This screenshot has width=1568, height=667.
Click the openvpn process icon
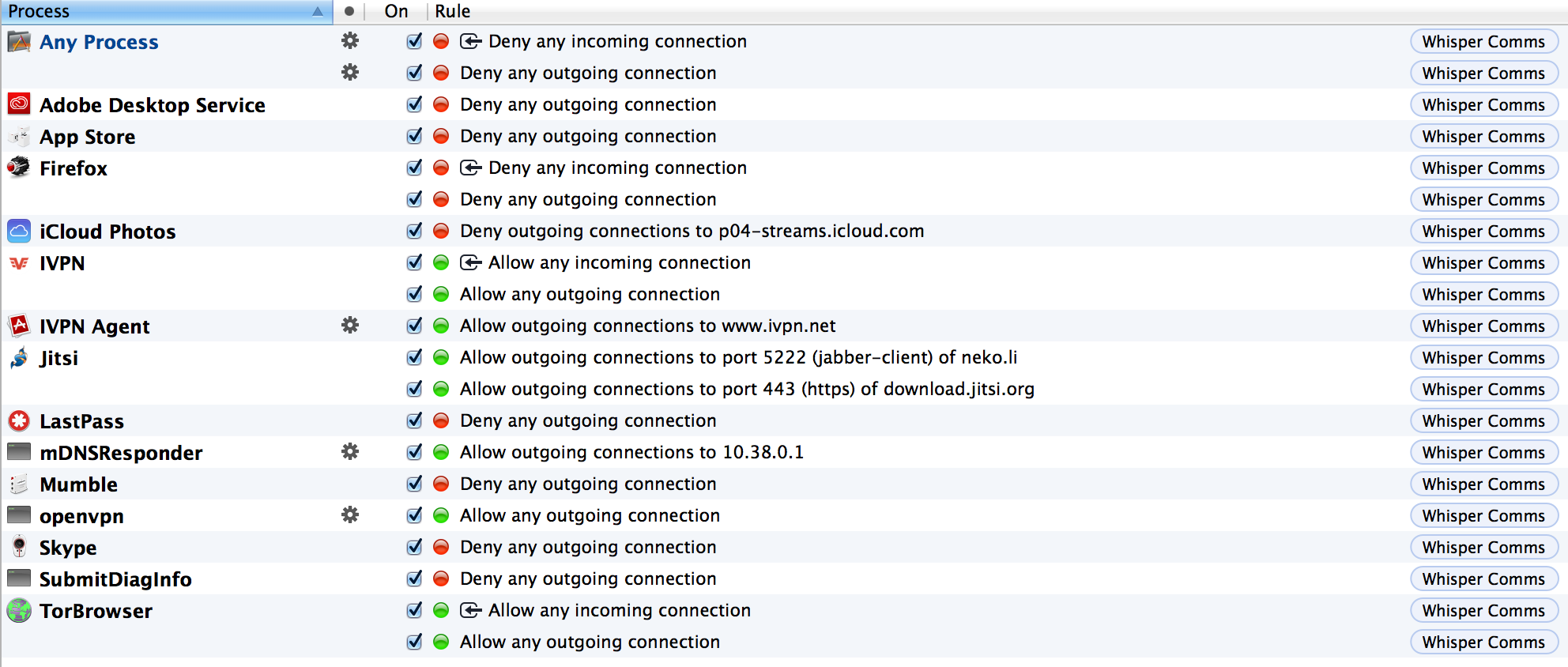19,515
